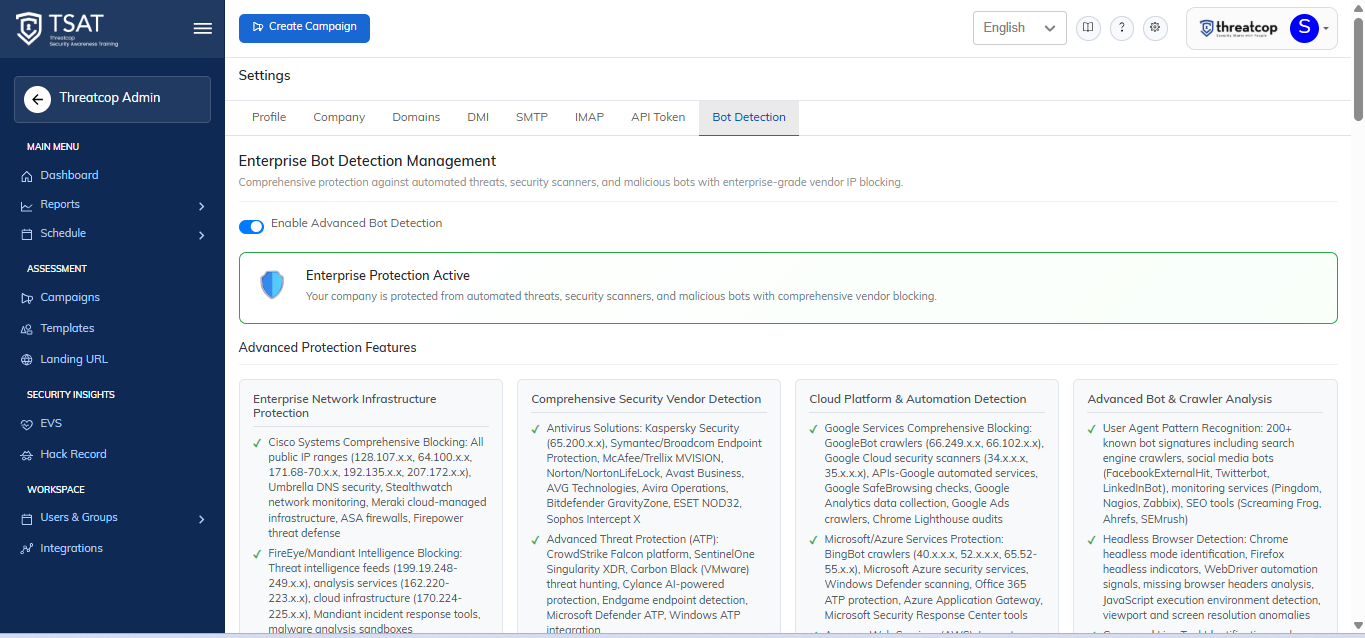Click the Templates icon in sidebar
The width and height of the screenshot is (1365, 638).
[x=27, y=329]
